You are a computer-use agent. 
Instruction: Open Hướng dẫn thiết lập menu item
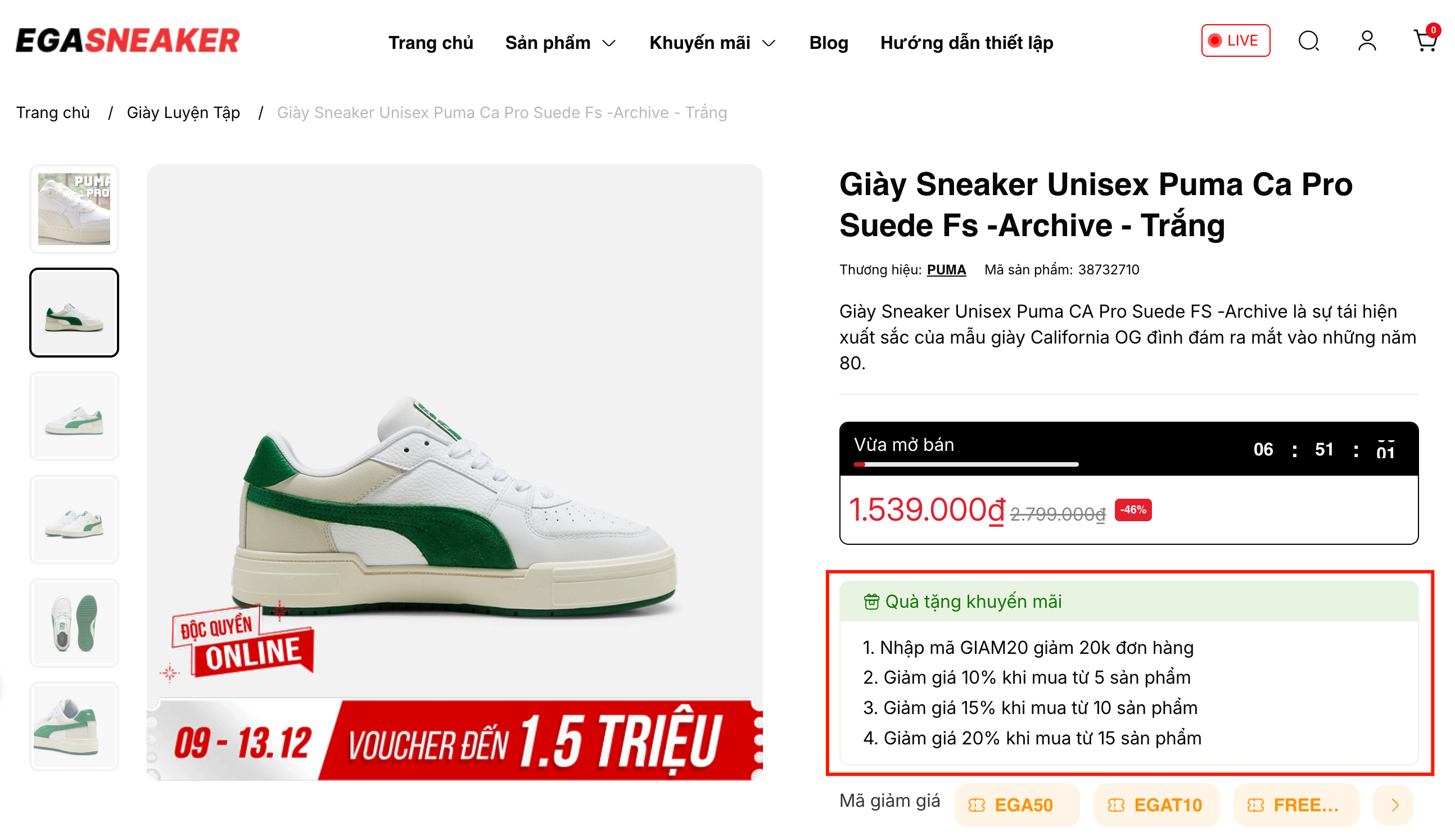pyautogui.click(x=966, y=43)
